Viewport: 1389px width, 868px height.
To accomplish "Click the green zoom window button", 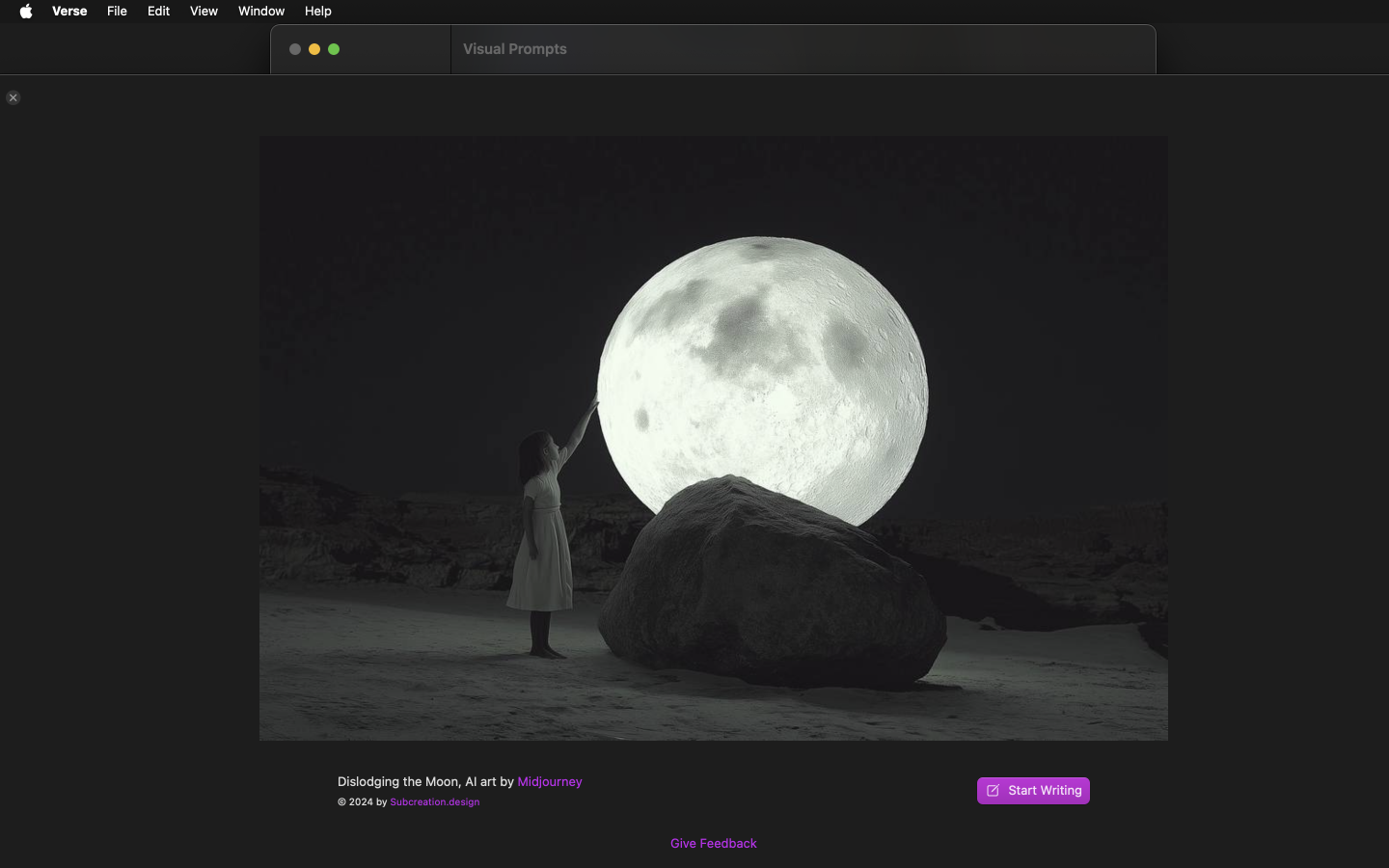I will pyautogui.click(x=334, y=49).
